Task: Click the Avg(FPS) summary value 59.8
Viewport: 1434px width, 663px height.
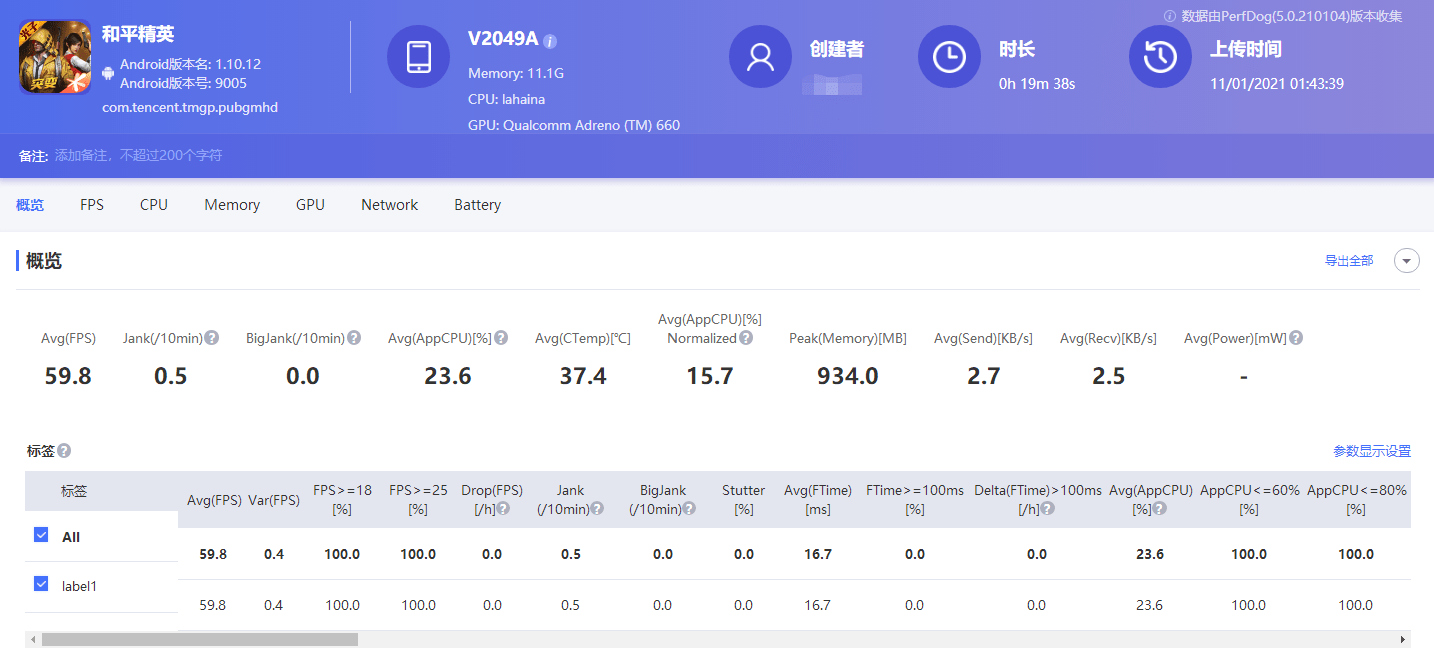Action: tap(68, 376)
